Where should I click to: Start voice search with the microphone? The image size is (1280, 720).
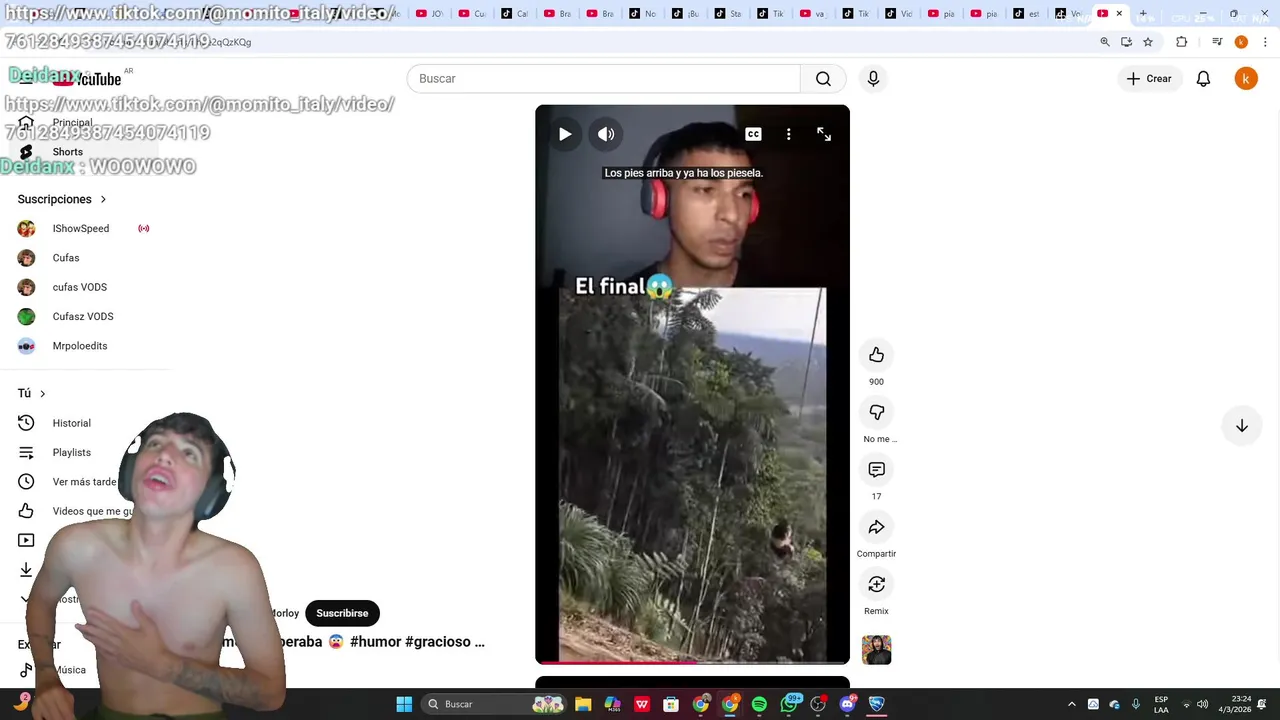click(x=873, y=79)
